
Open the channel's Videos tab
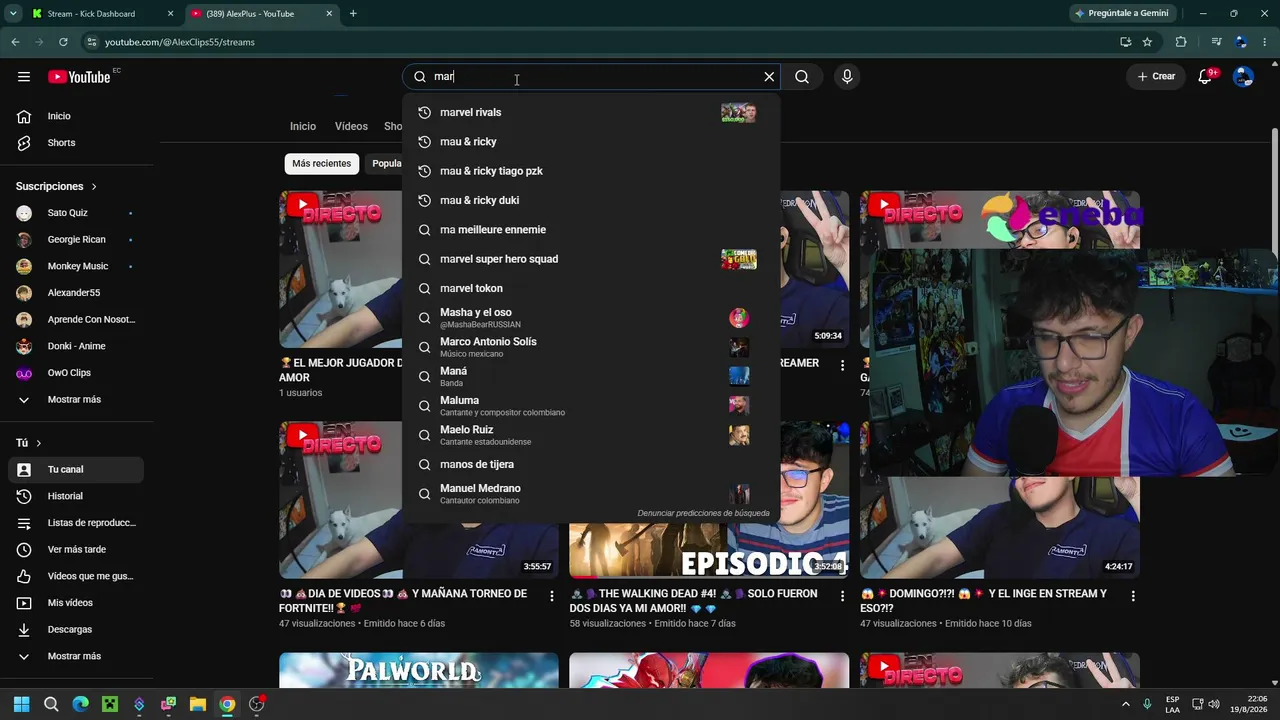tap(351, 127)
